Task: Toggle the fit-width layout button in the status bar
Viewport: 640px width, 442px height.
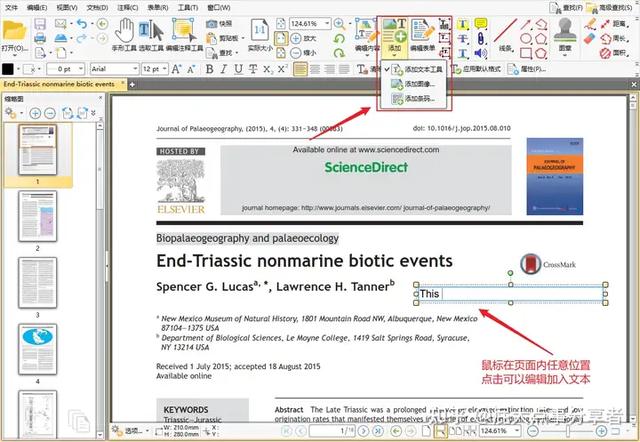Action: 440,431
